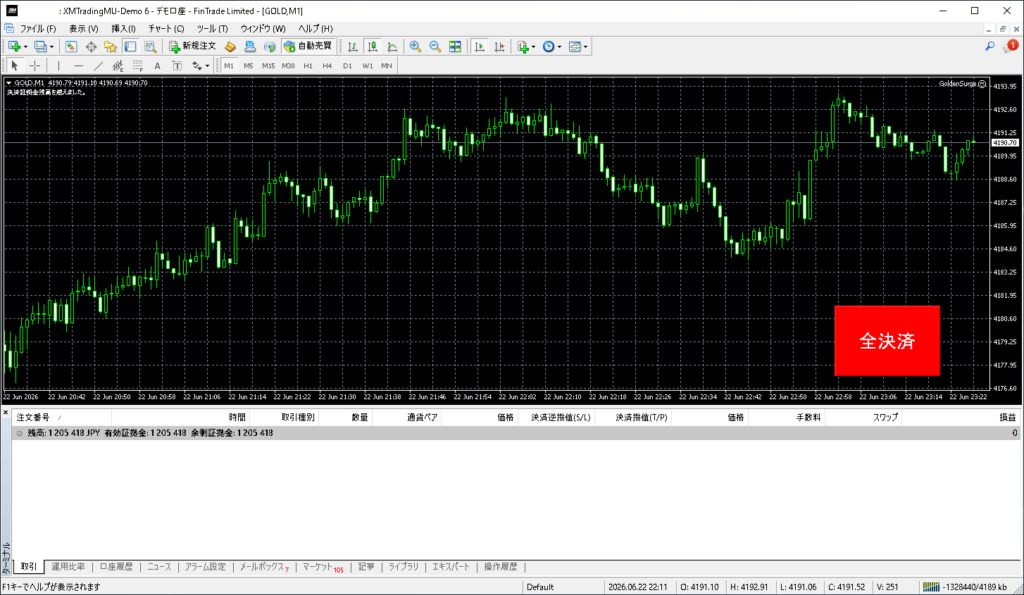This screenshot has height=595, width=1024.
Task: Switch chart to line chart icon
Action: 392,46
